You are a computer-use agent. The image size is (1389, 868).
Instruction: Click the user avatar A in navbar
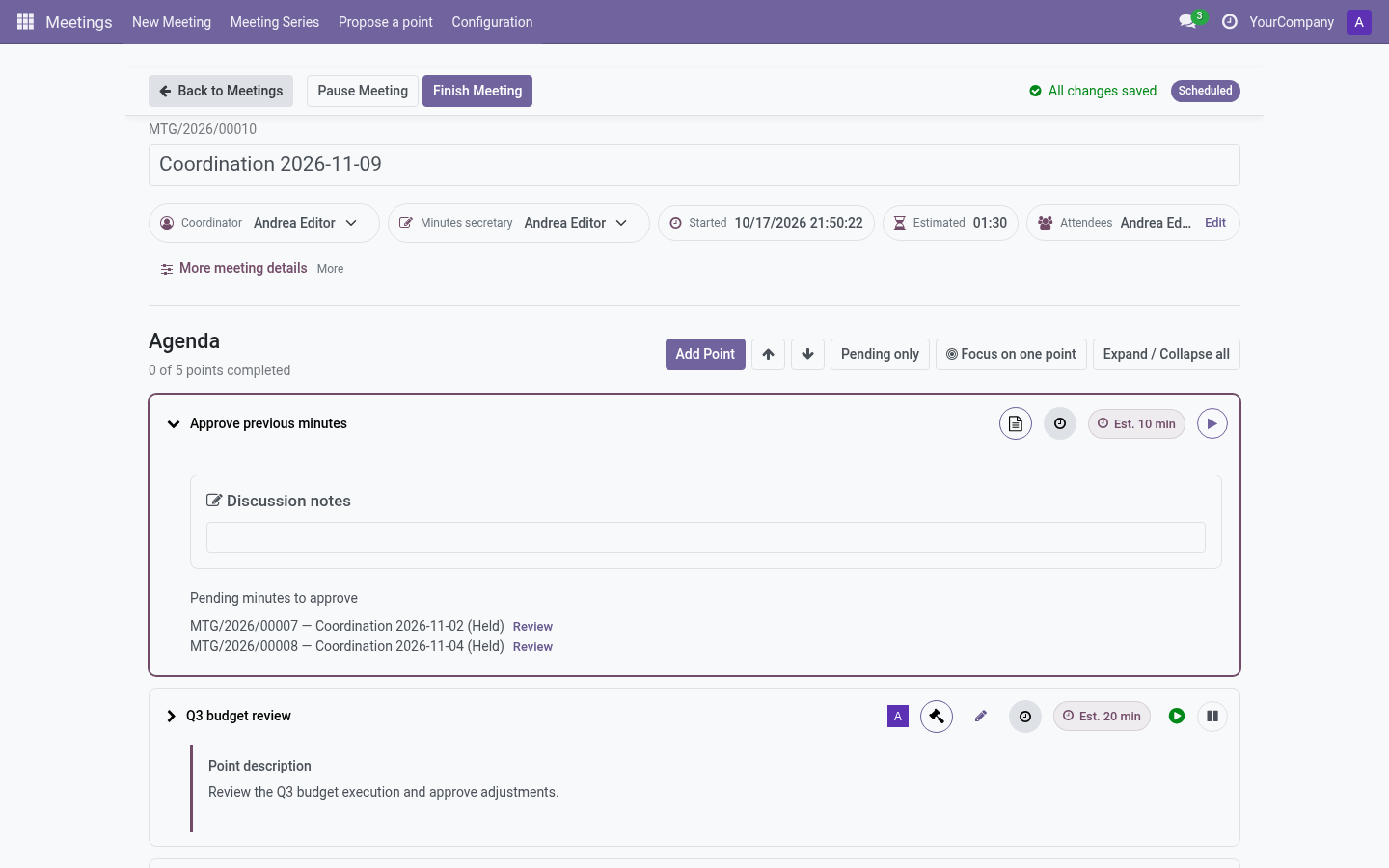(1359, 22)
